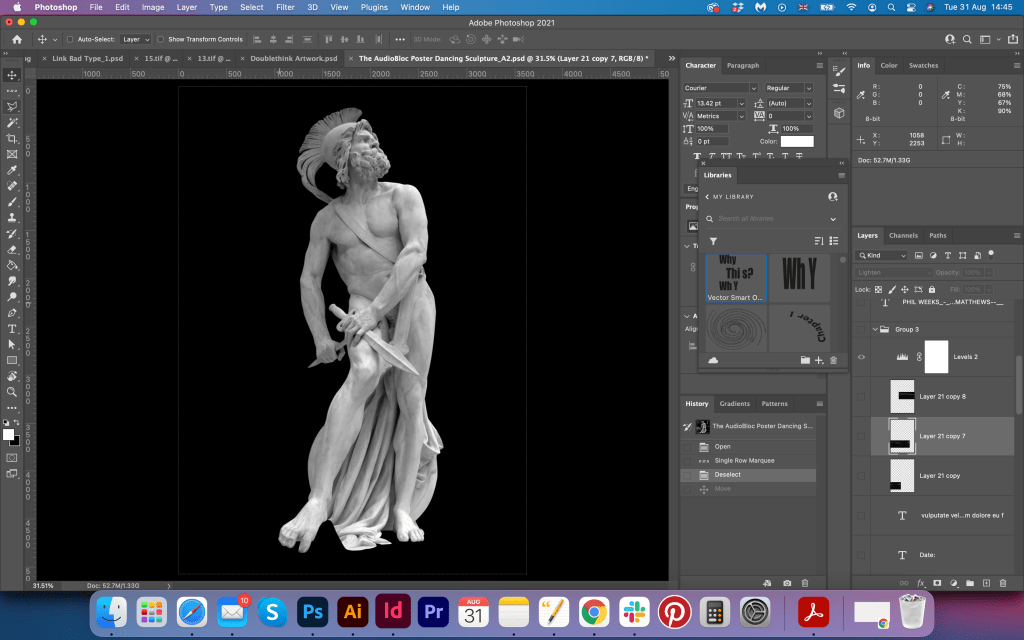
Task: Delete the selected layer using the Layers panel trash icon
Action: (x=1005, y=582)
